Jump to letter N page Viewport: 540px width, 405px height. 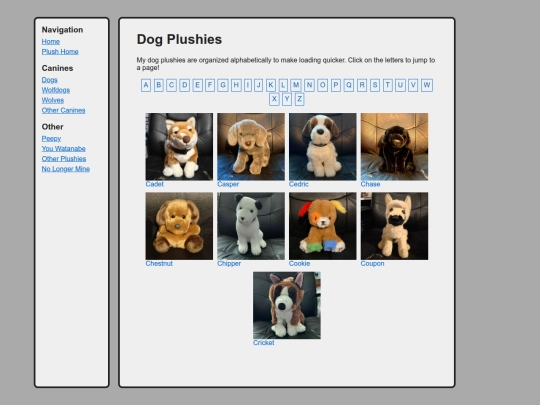[309, 85]
